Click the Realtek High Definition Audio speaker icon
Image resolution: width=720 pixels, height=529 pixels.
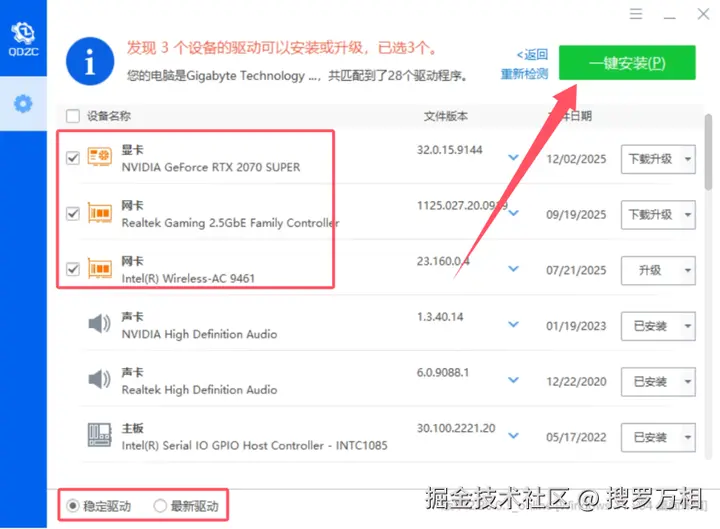[x=99, y=380]
